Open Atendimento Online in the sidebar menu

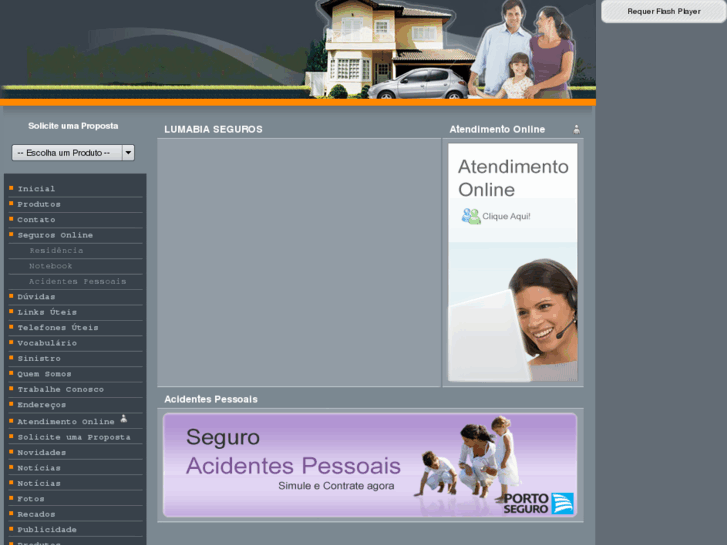pos(66,422)
